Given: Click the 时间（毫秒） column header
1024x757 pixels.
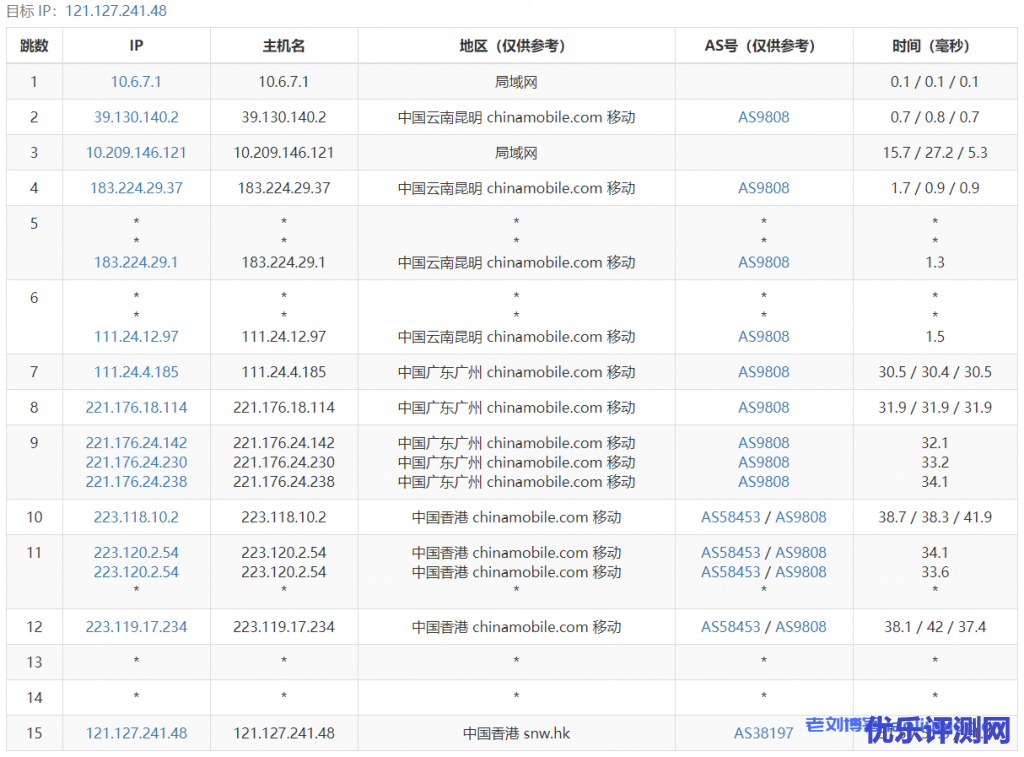Looking at the screenshot, I should 934,46.
